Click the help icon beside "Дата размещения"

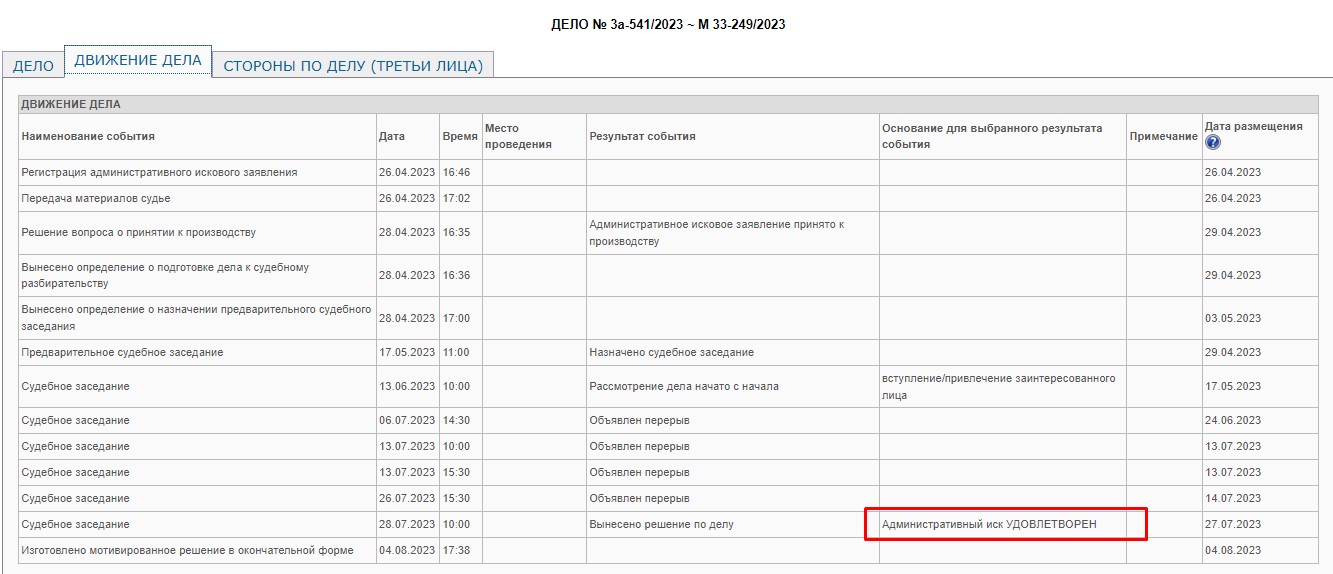pos(1212,143)
